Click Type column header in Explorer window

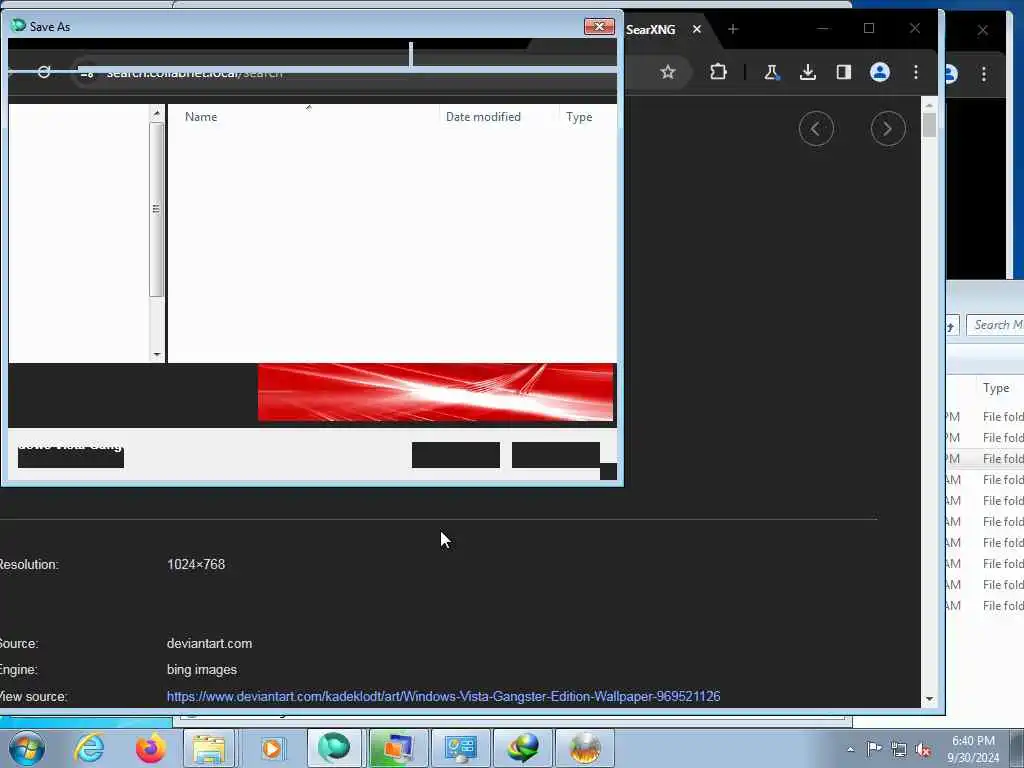point(996,388)
